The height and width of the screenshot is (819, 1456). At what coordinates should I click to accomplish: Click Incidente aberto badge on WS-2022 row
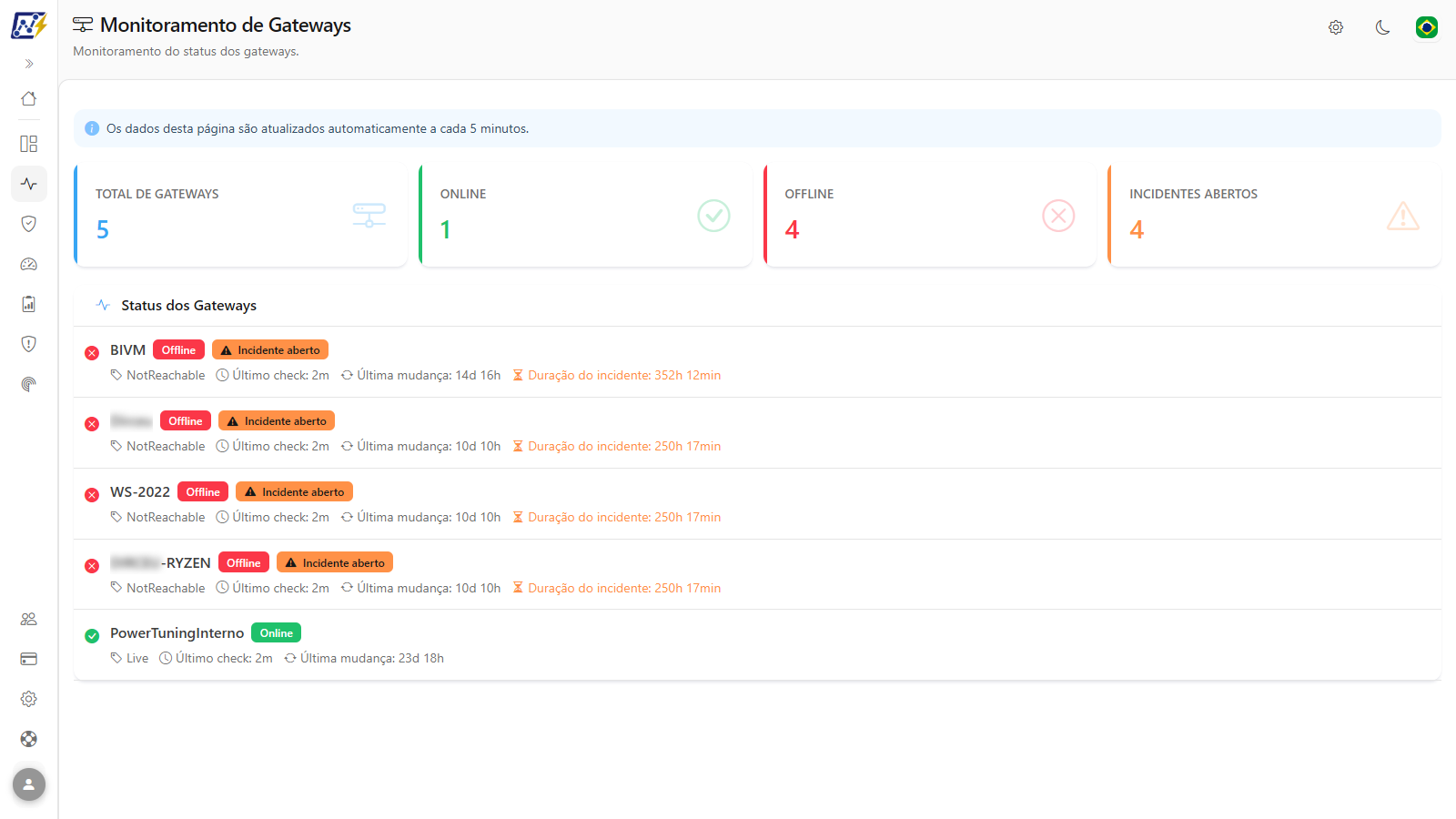[x=294, y=491]
